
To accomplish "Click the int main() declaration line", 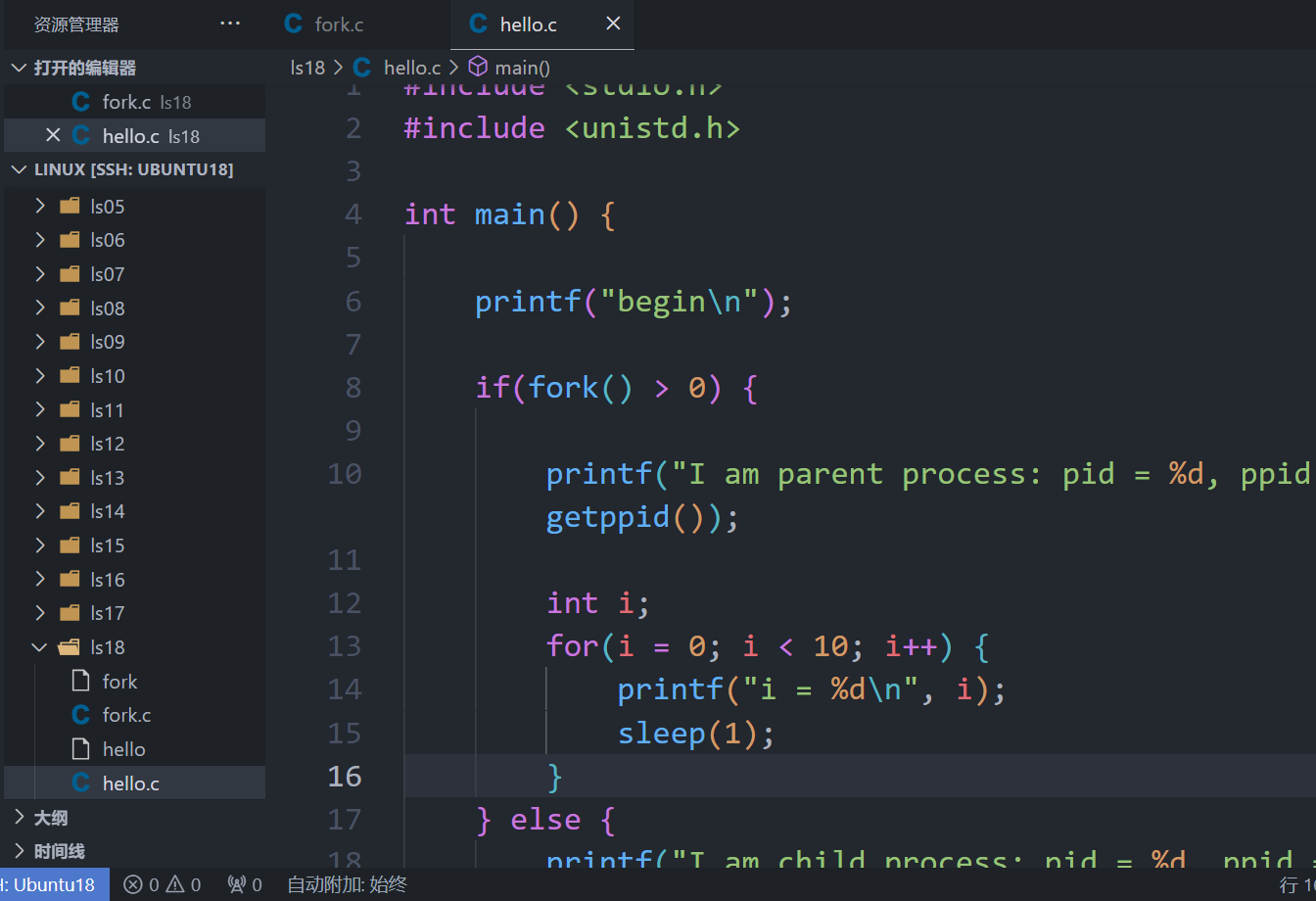I will point(509,213).
